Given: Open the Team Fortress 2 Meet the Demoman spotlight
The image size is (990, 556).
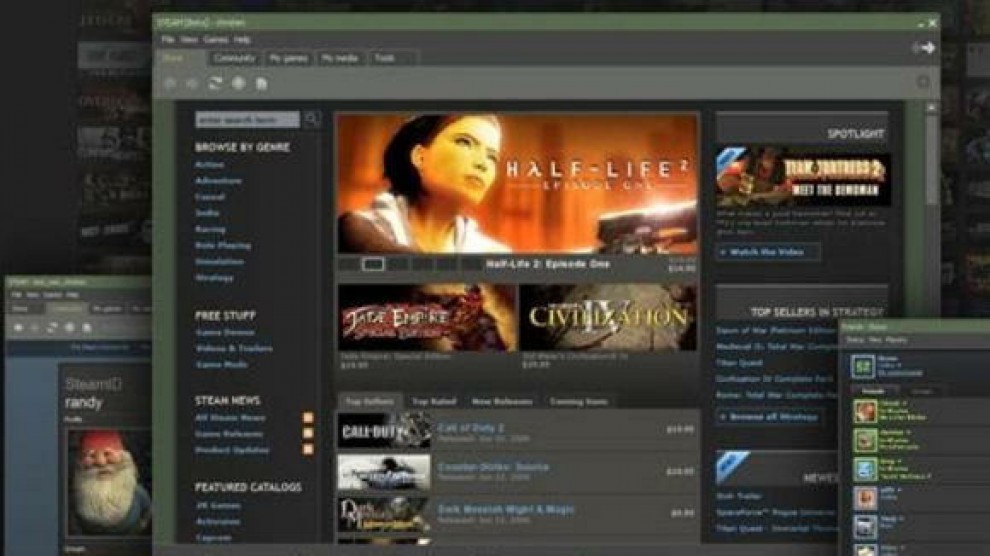Looking at the screenshot, I should pyautogui.click(x=803, y=177).
